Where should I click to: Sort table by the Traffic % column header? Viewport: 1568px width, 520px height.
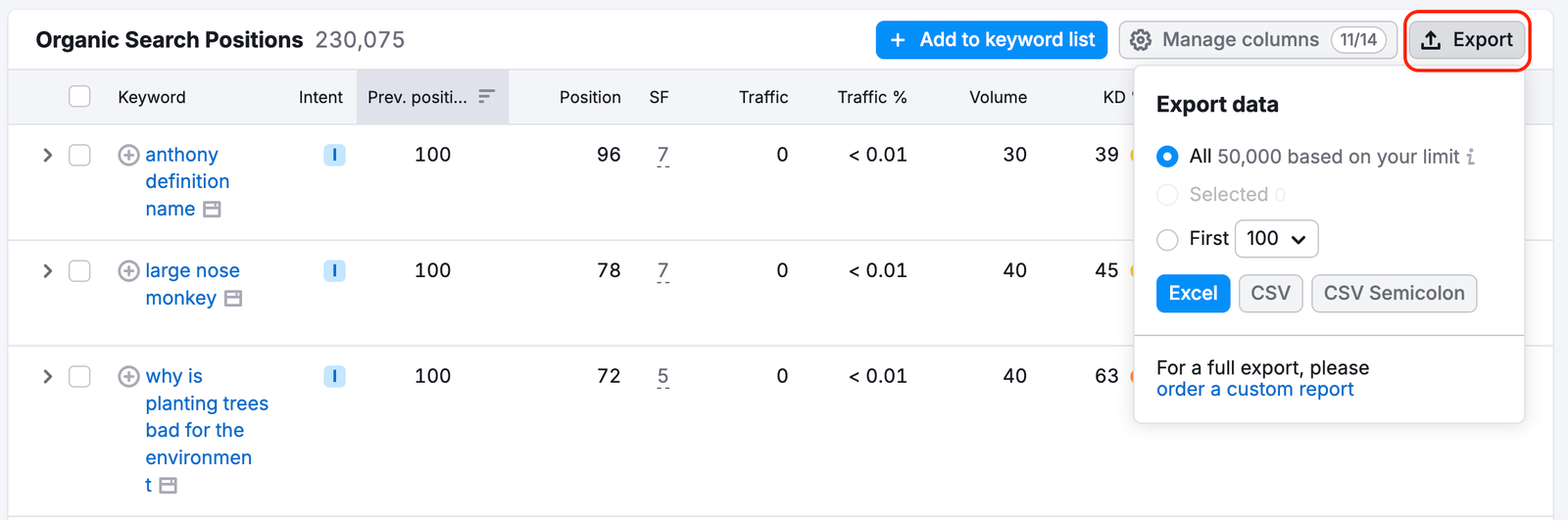(871, 97)
